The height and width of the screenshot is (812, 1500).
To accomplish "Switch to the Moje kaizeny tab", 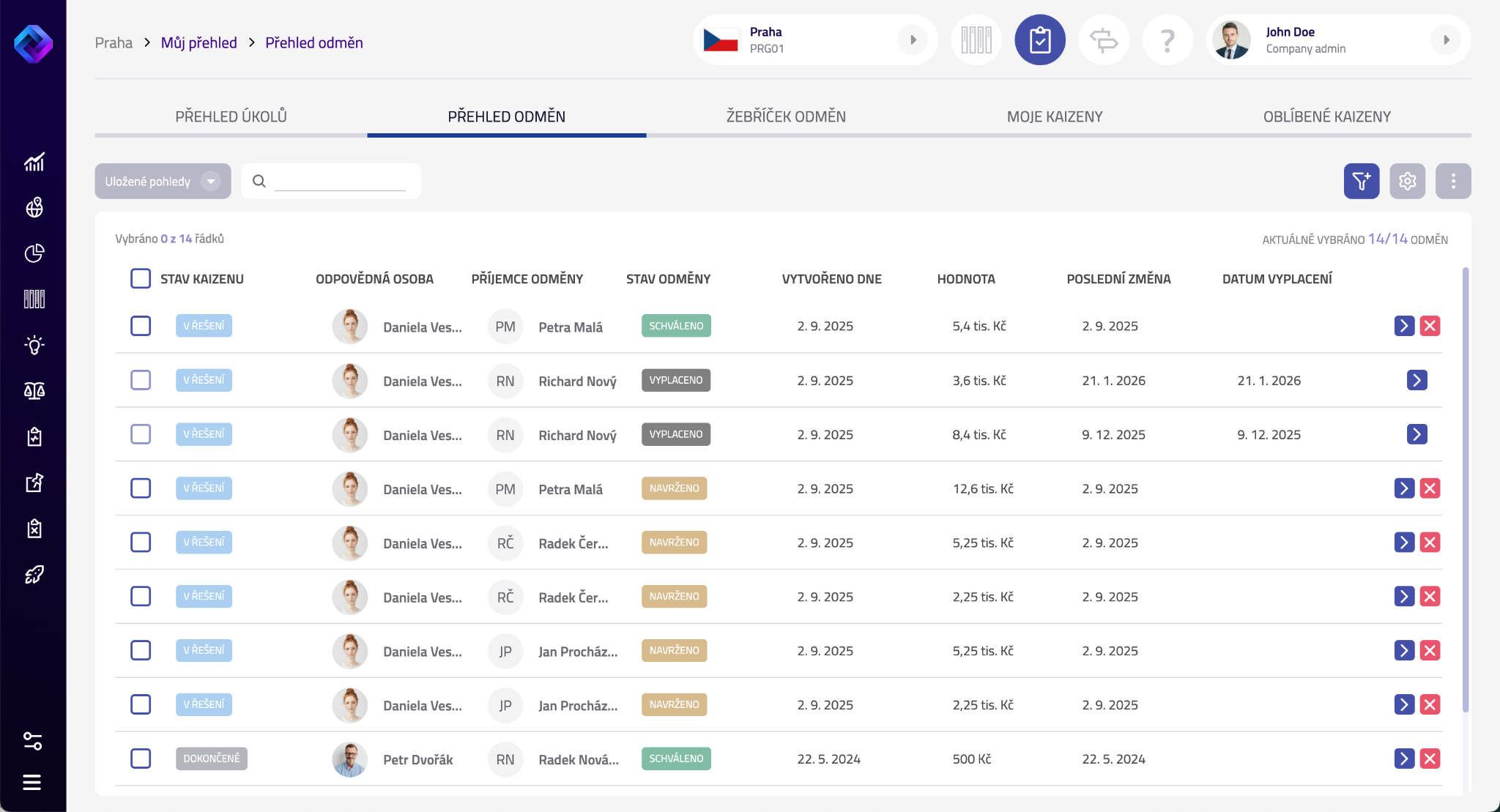I will 1054,116.
